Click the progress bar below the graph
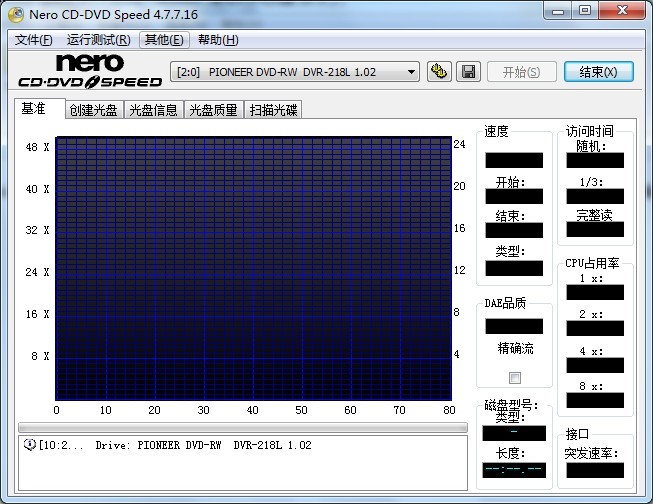 tap(242, 427)
